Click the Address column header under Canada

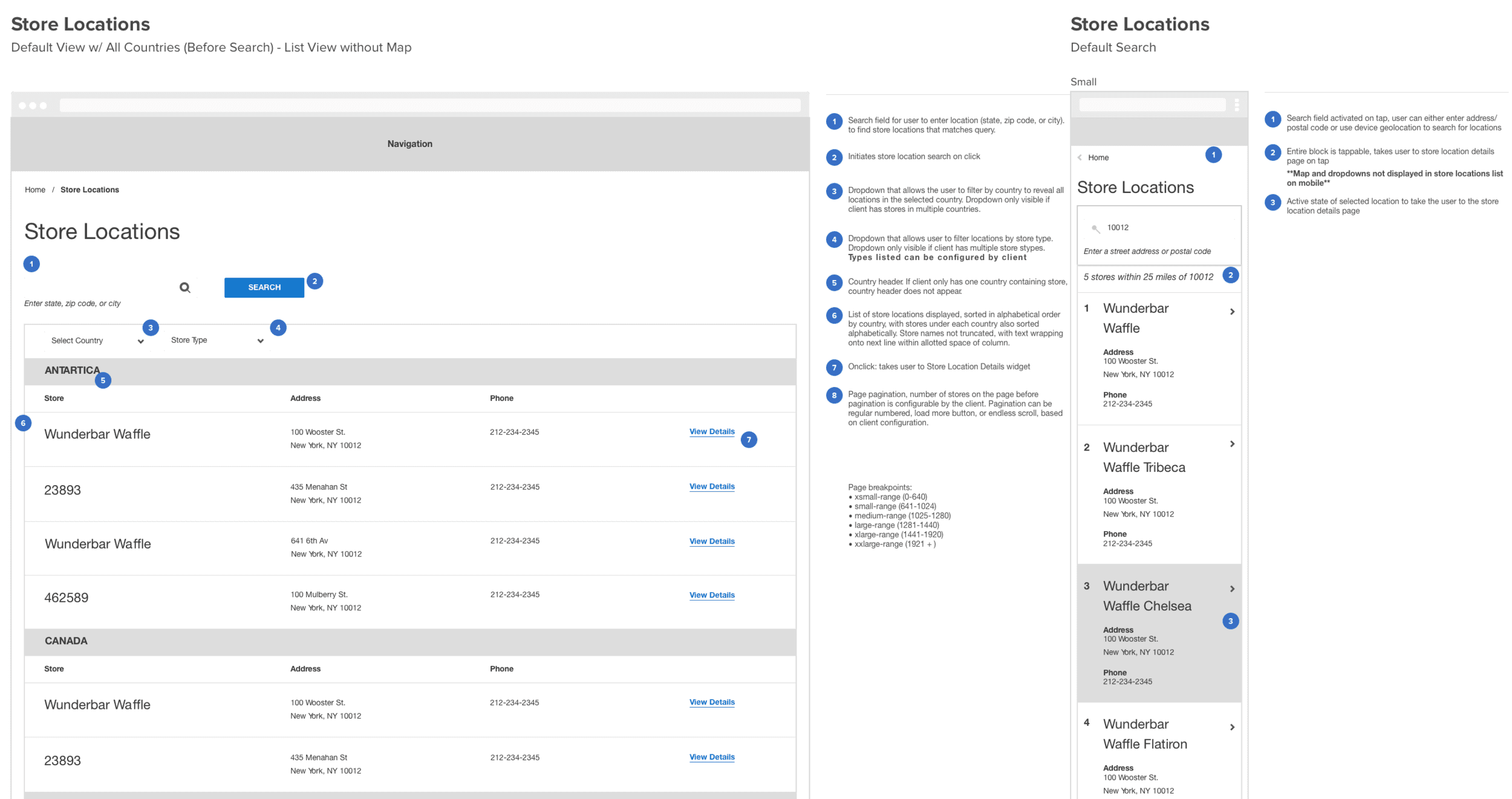[305, 669]
